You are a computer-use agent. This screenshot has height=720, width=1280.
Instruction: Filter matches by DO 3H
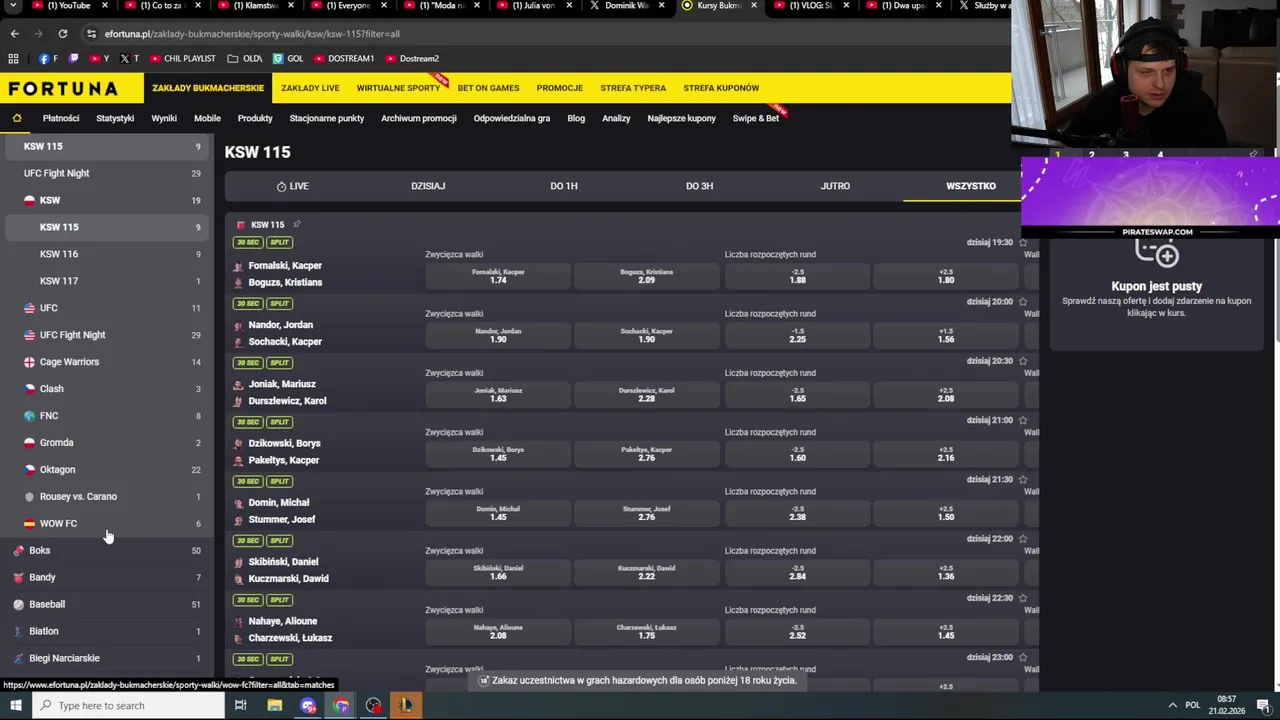(x=699, y=186)
